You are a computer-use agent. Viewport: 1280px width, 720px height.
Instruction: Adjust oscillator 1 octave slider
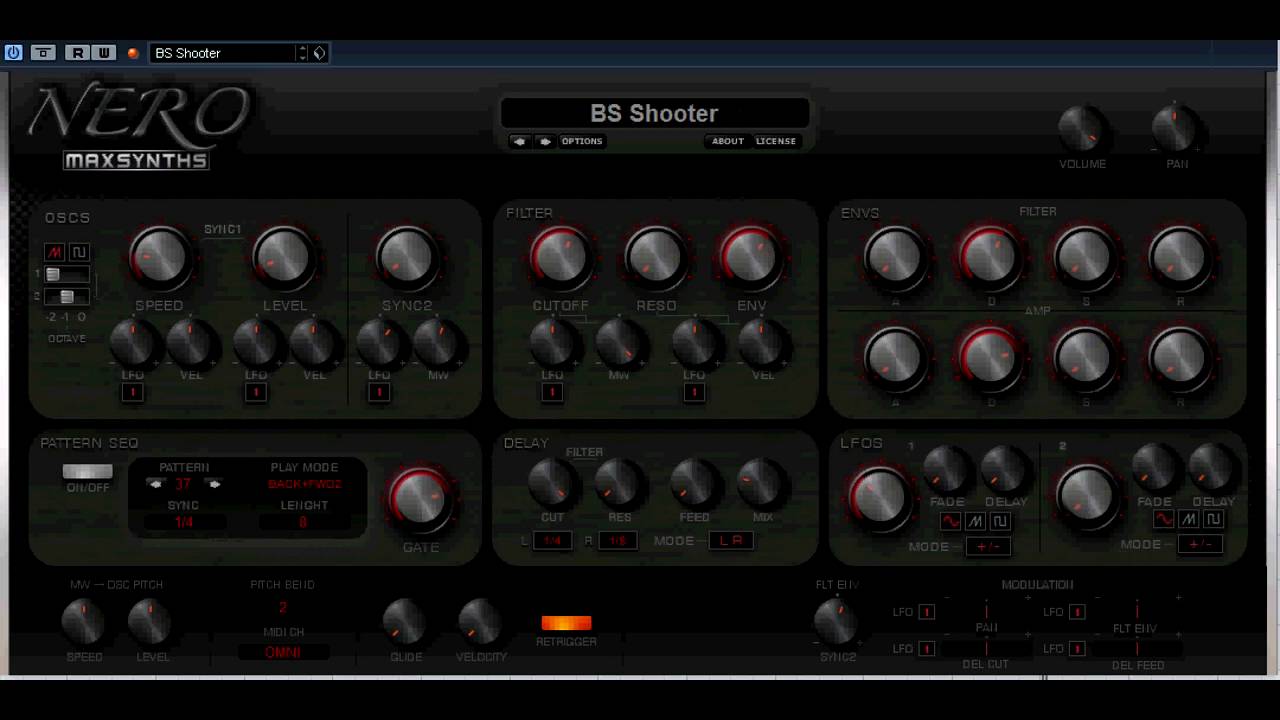(x=66, y=274)
